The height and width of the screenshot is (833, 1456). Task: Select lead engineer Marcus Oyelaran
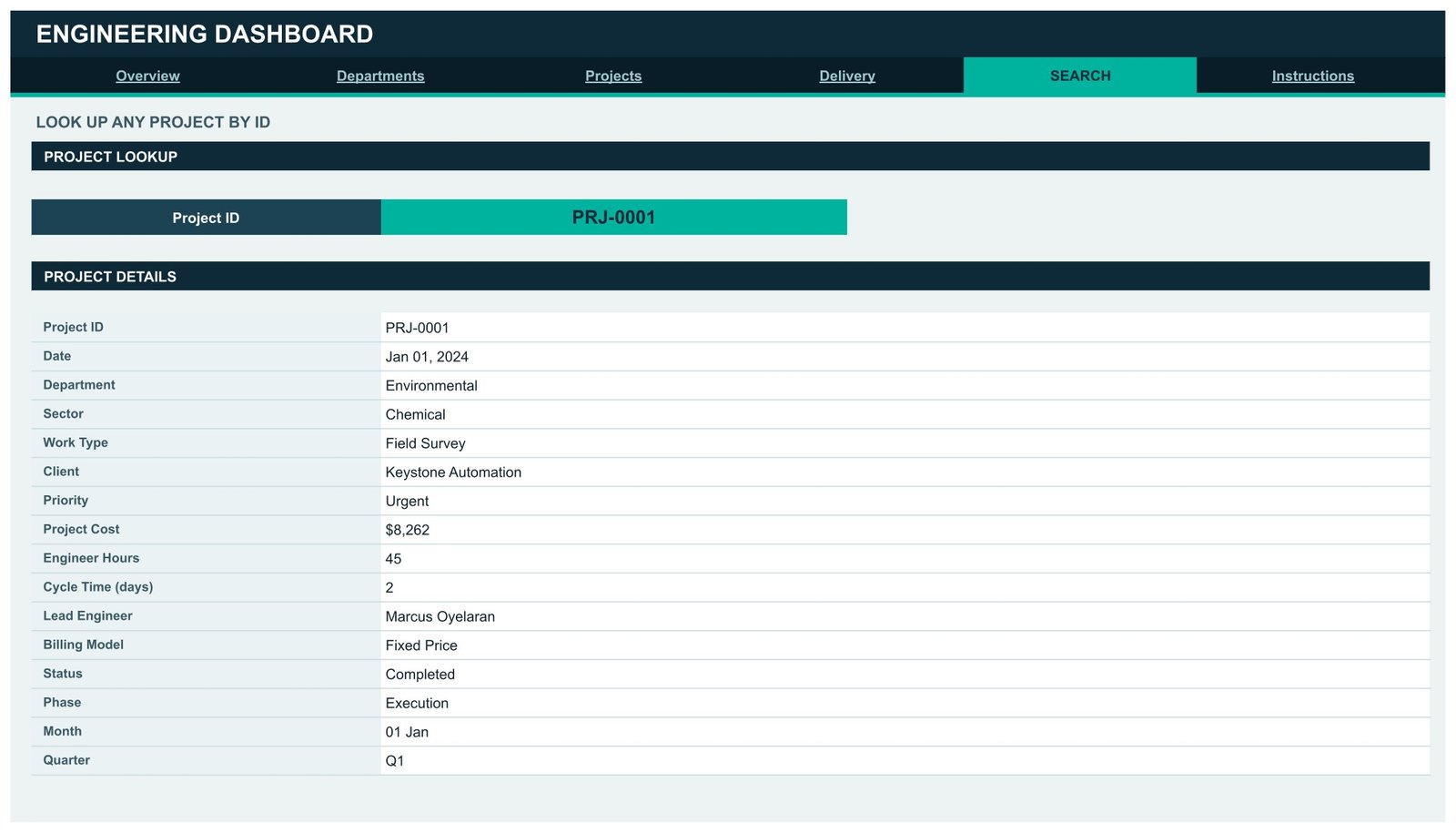point(440,616)
